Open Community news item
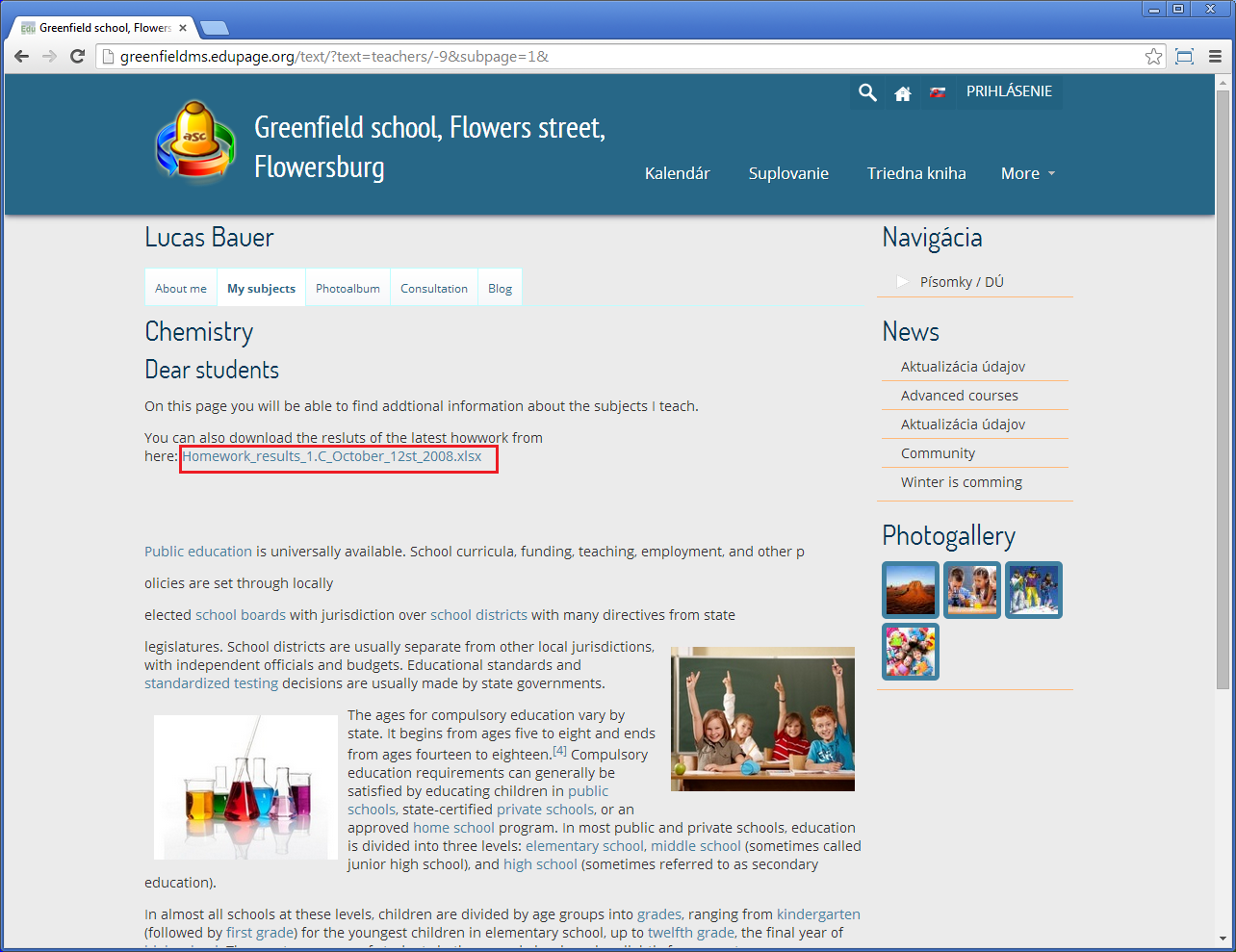 (x=938, y=453)
